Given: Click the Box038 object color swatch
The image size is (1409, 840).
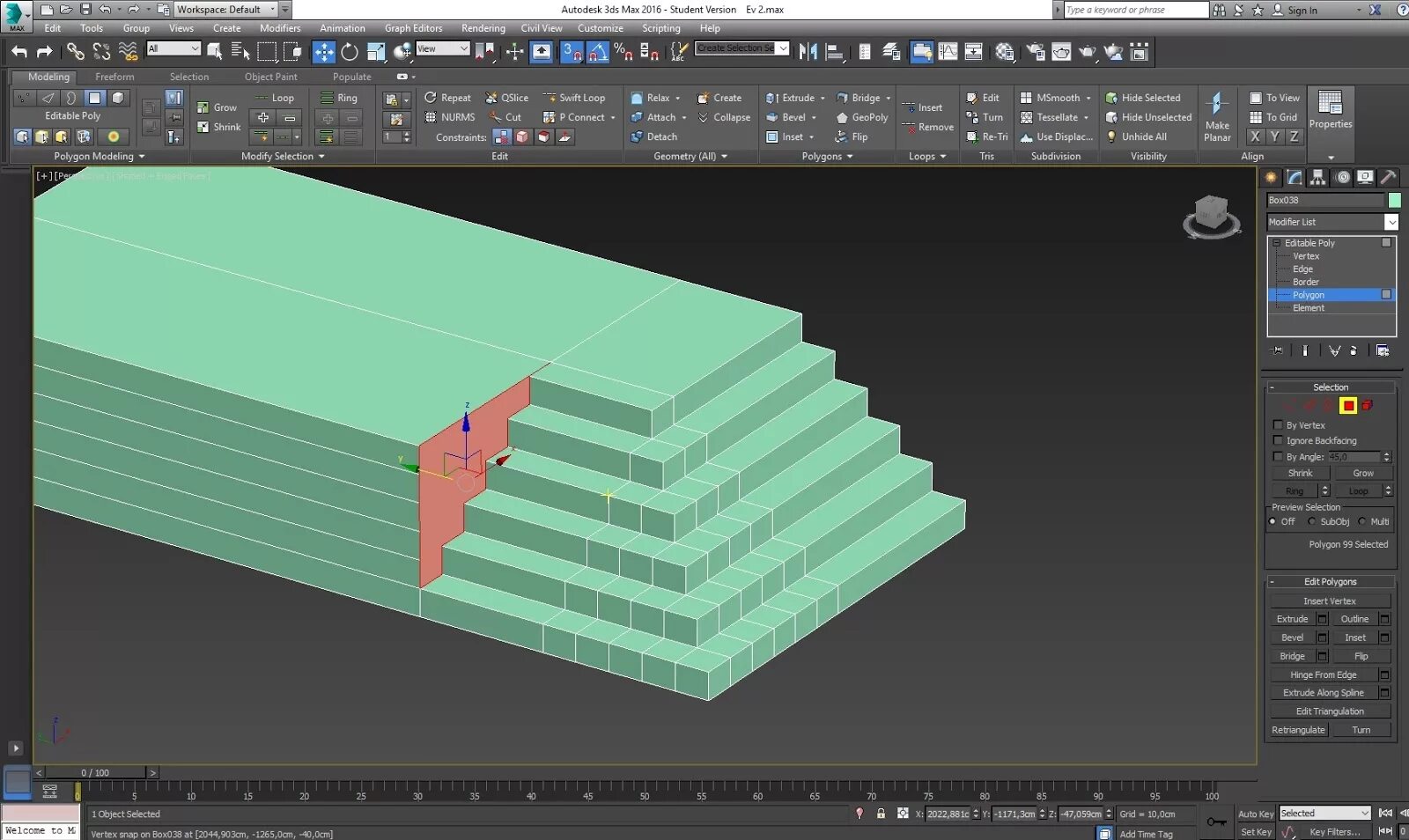Looking at the screenshot, I should pos(1394,201).
